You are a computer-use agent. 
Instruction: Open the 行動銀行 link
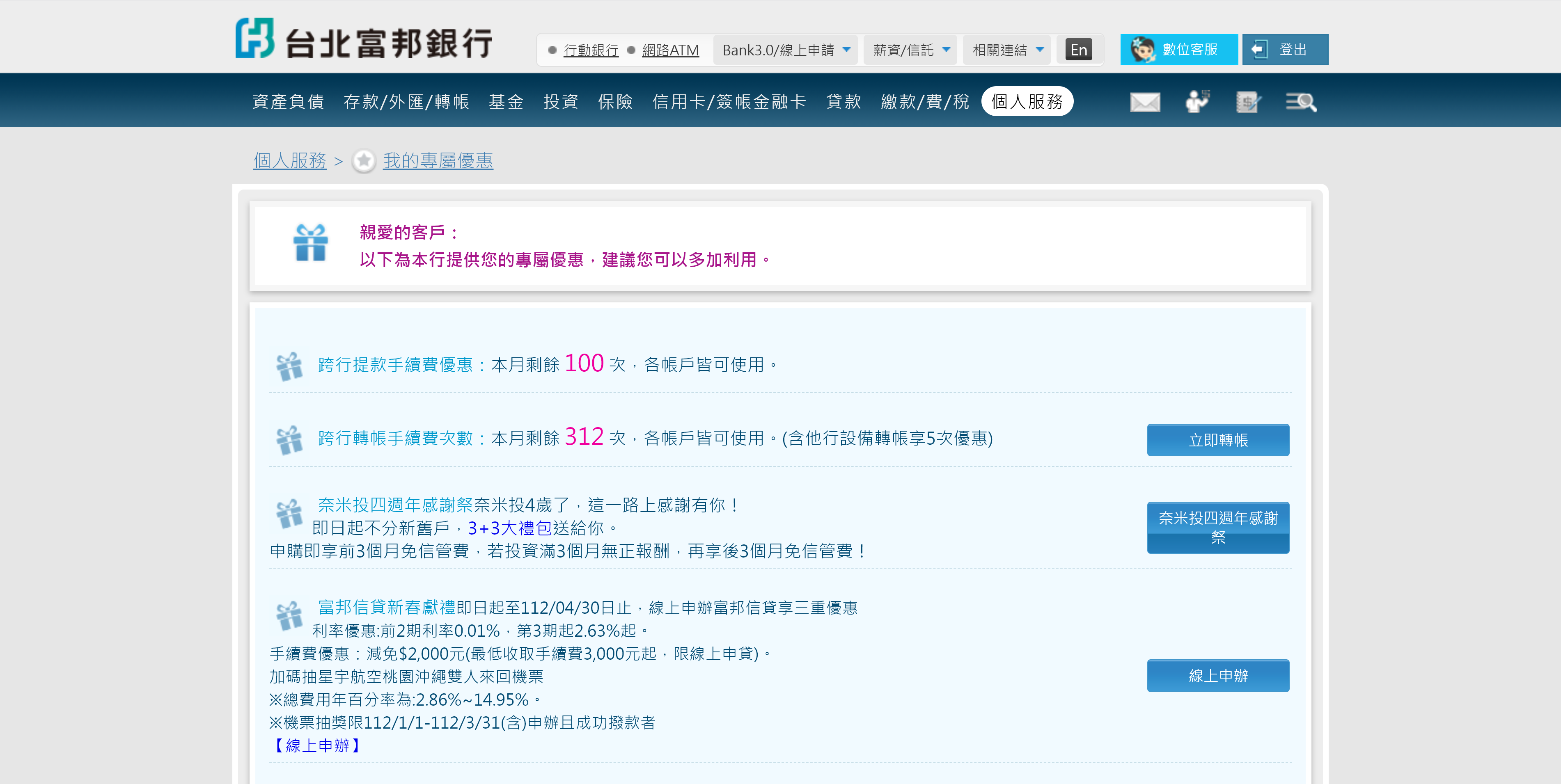coord(591,50)
